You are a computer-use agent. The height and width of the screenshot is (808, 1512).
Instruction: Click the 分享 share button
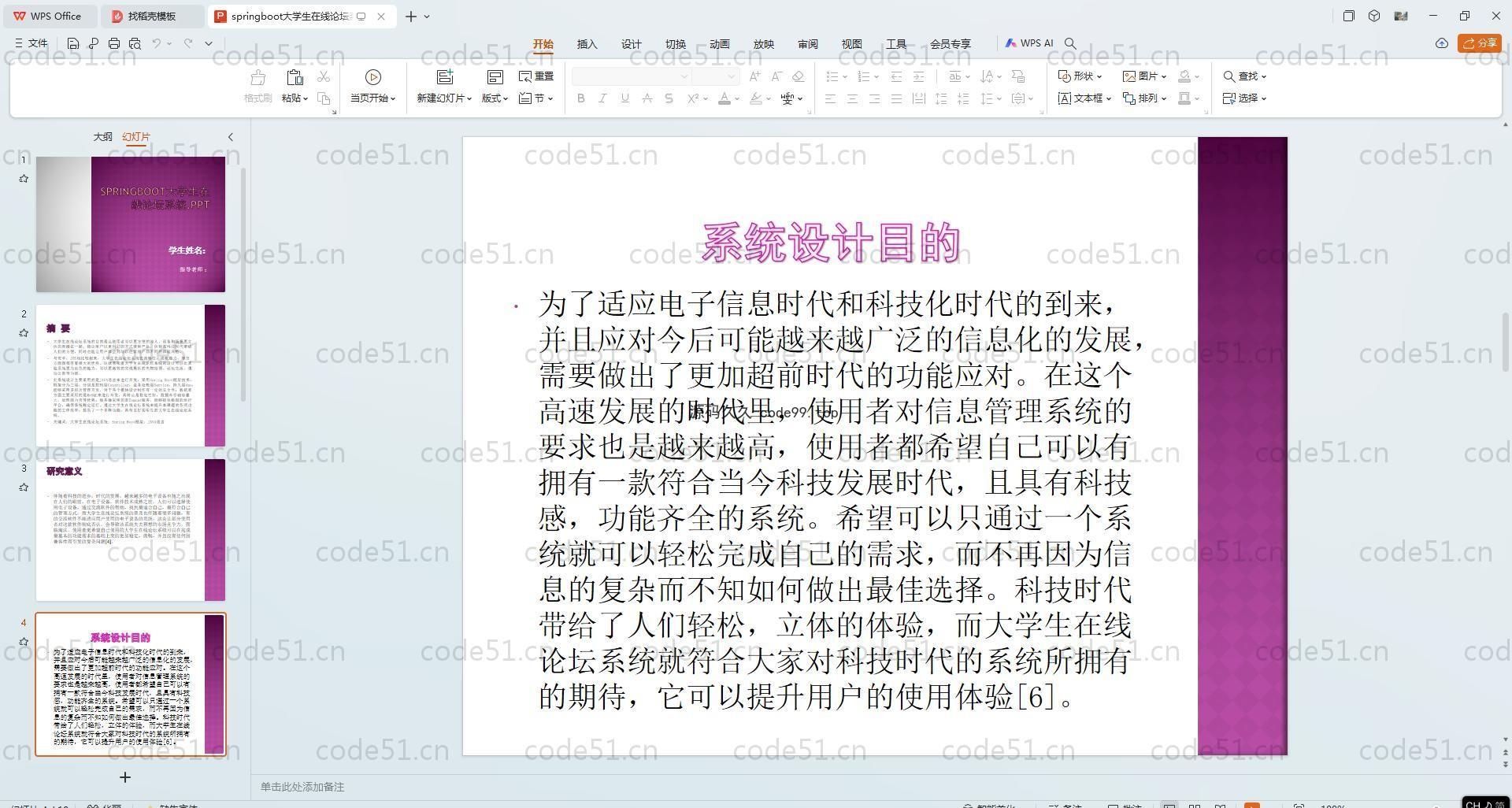point(1480,43)
